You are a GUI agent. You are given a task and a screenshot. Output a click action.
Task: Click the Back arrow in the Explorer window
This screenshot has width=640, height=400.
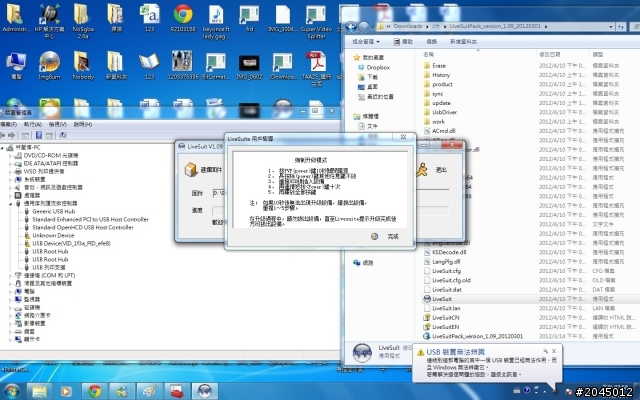pyautogui.click(x=351, y=27)
